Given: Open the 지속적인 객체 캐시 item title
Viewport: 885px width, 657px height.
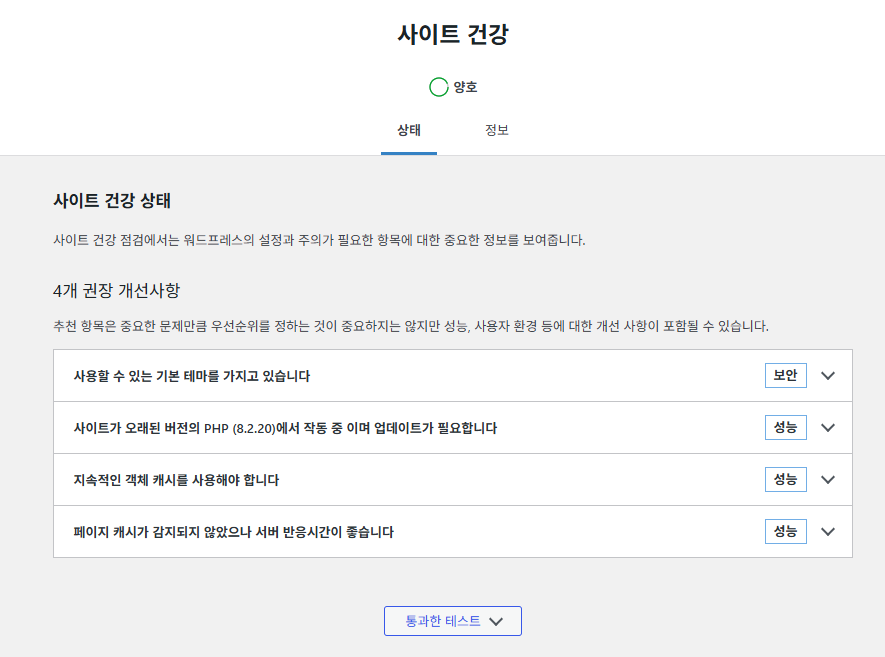Looking at the screenshot, I should coord(176,480).
